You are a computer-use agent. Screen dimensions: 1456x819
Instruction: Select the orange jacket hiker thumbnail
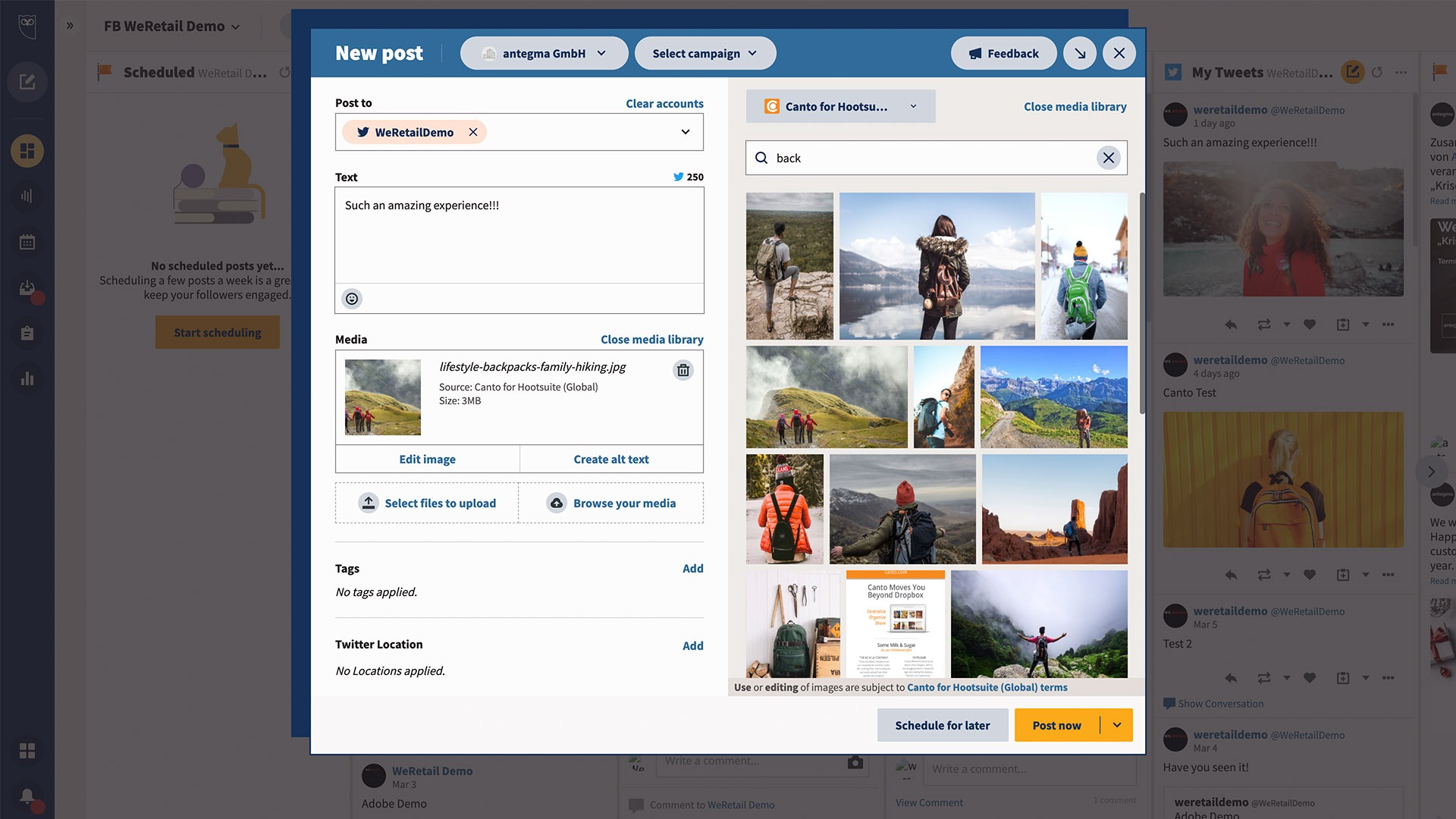point(785,509)
